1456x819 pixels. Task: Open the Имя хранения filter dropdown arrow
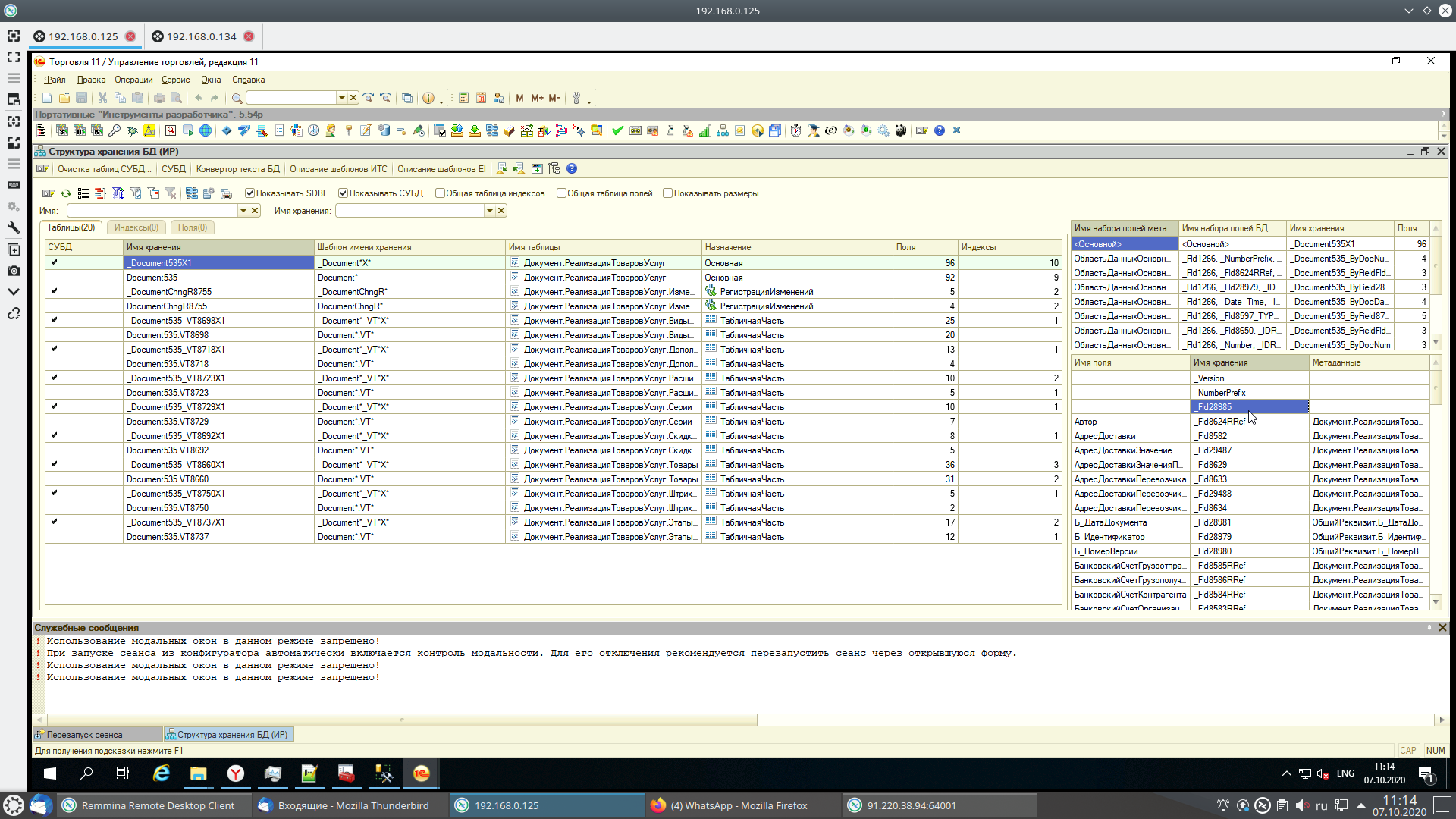pos(490,211)
